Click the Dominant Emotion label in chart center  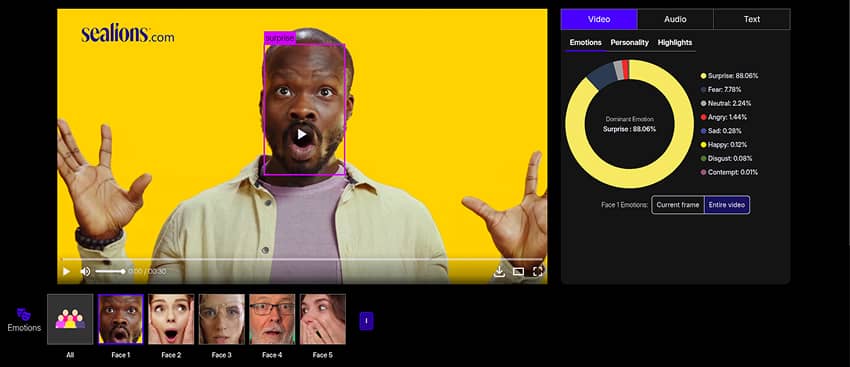(x=629, y=119)
